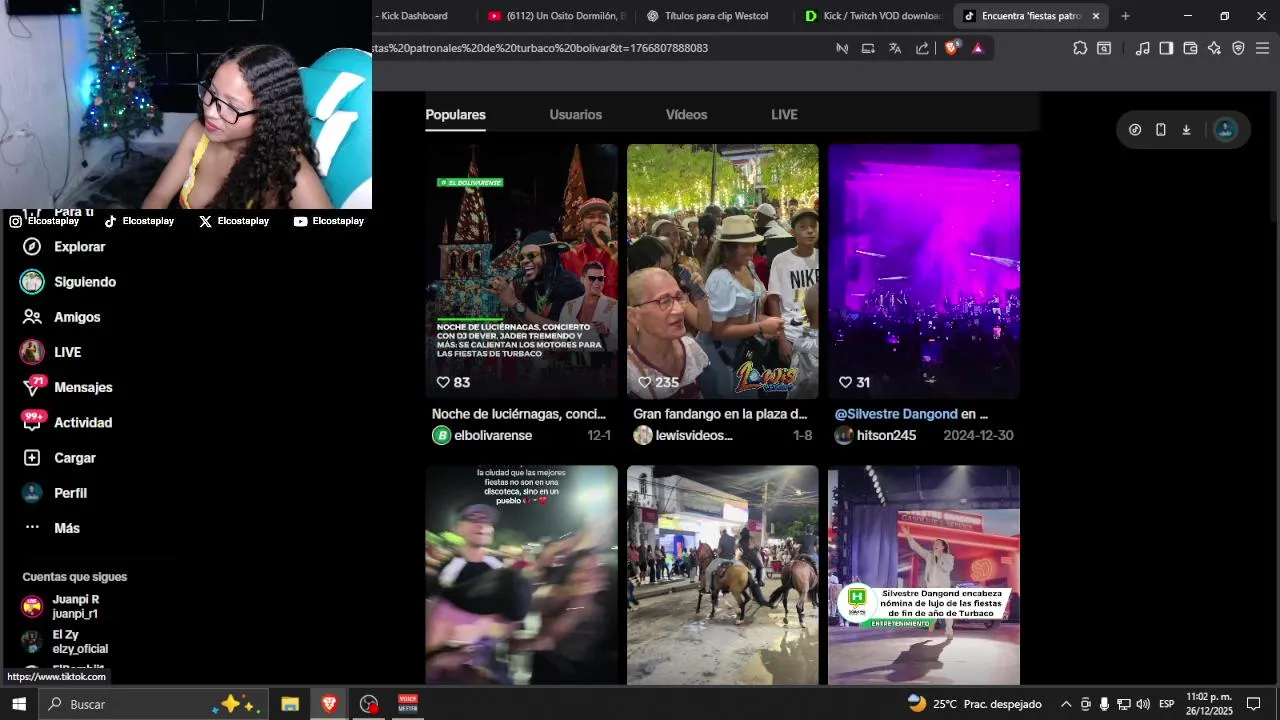Open the Brave main hamburger menu
1280x720 pixels.
point(1262,48)
